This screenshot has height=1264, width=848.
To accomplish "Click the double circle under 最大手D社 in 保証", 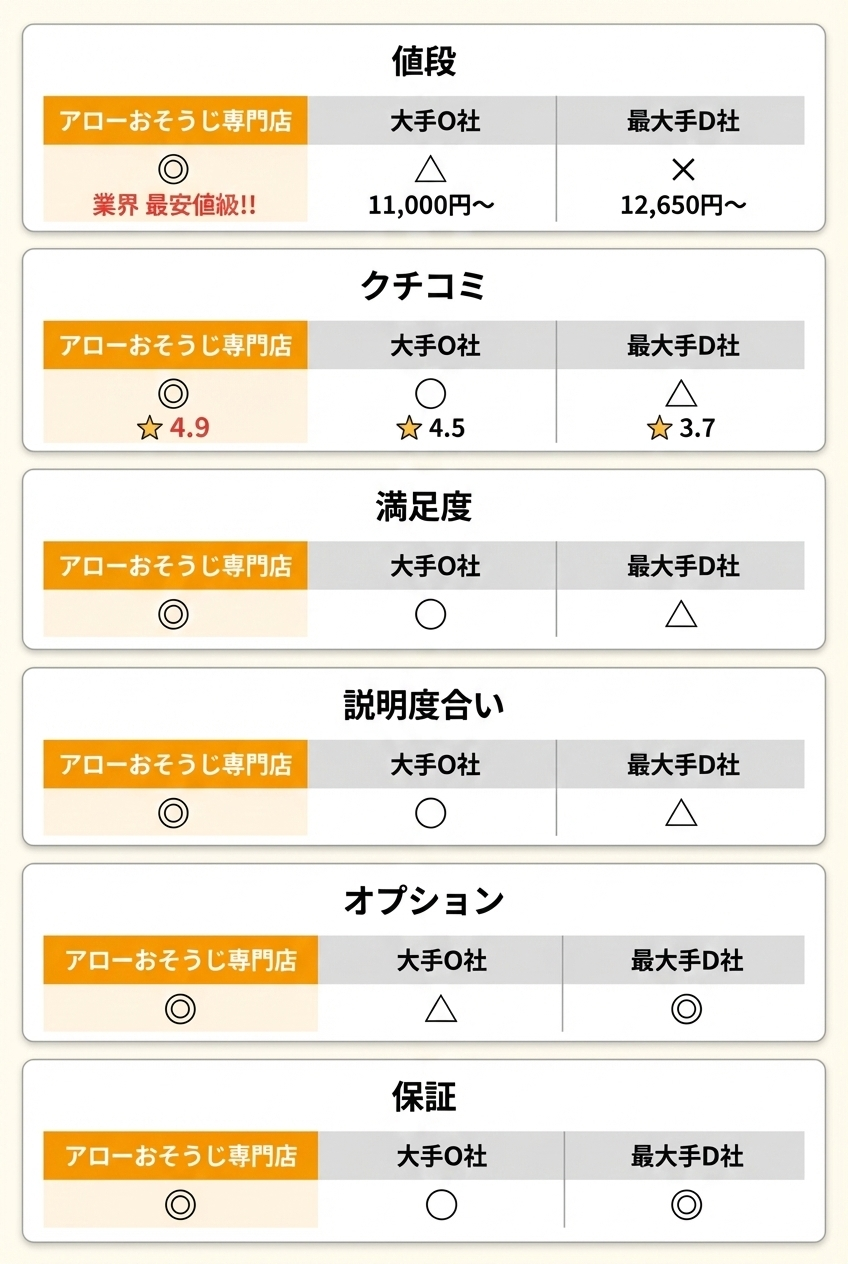I will point(686,1205).
